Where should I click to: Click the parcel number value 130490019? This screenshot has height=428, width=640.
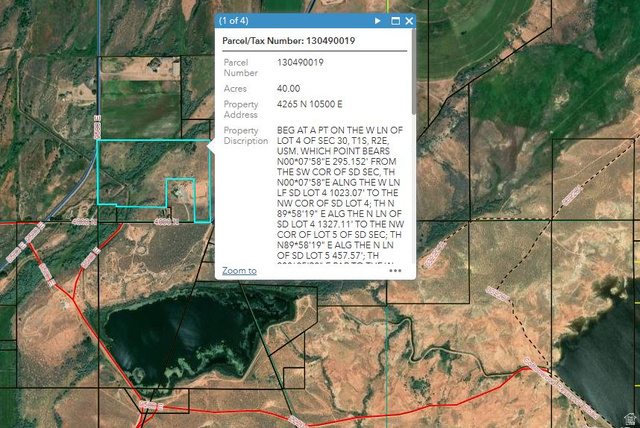[299, 62]
